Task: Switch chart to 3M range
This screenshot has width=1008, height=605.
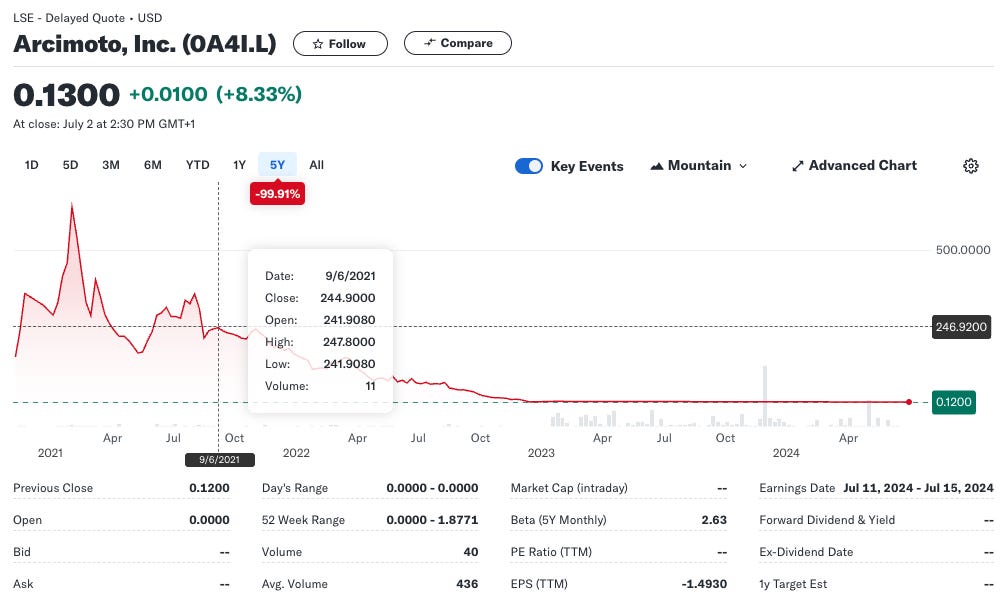Action: click(x=111, y=165)
